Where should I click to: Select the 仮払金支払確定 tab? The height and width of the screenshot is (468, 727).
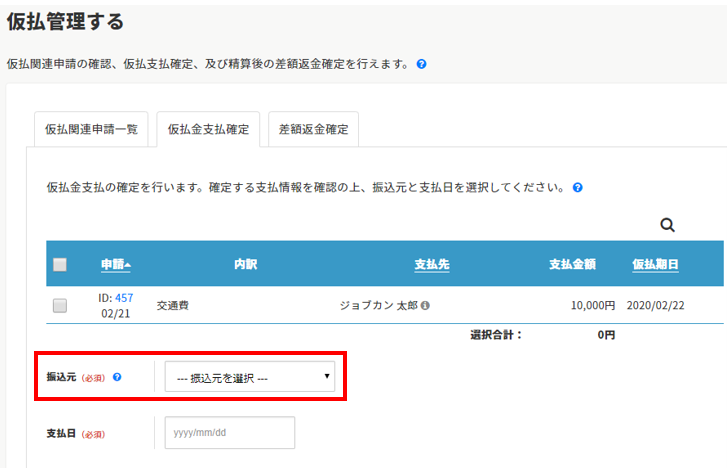pos(208,129)
